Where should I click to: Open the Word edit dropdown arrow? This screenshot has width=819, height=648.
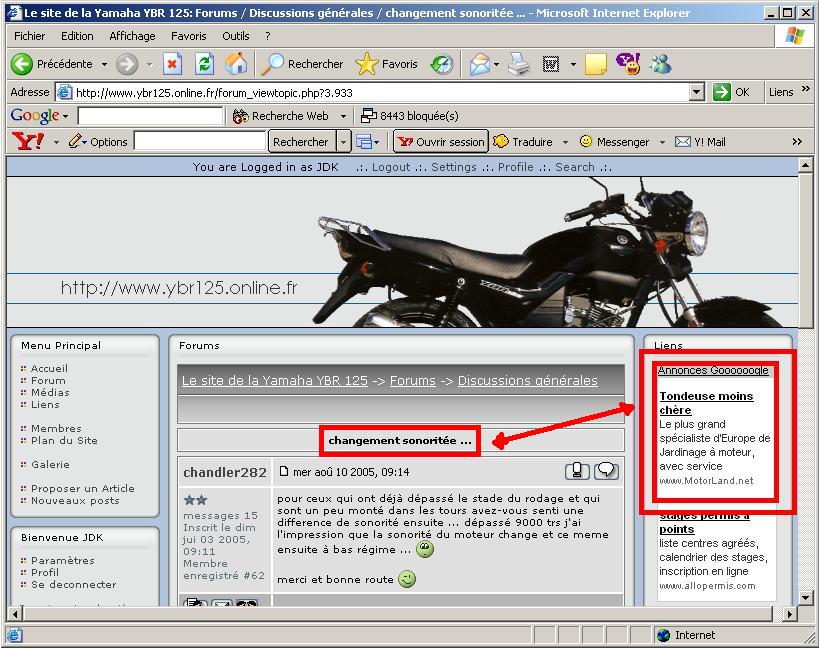click(x=573, y=65)
